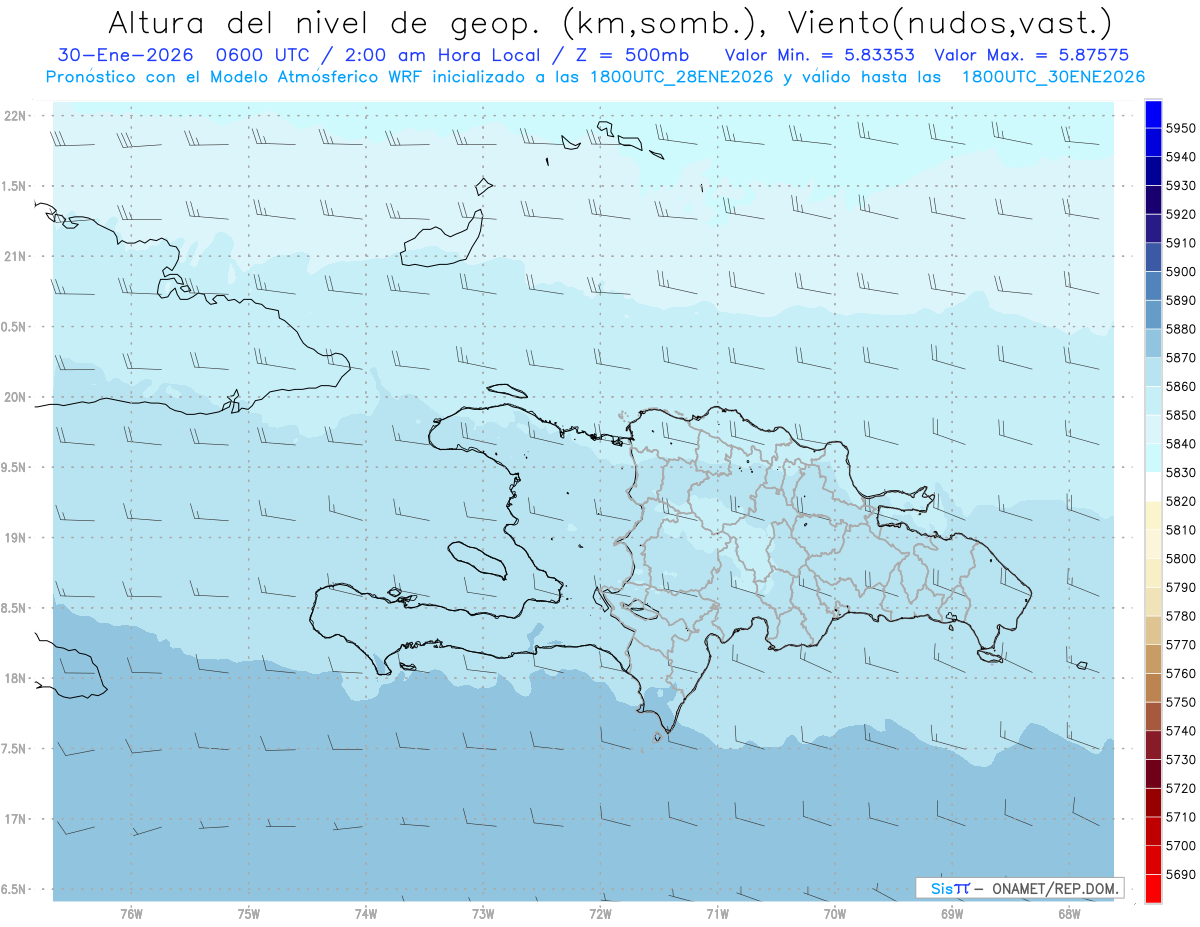Click the '6.5N' latitude label
The width and height of the screenshot is (1200, 927).
(x=13, y=889)
